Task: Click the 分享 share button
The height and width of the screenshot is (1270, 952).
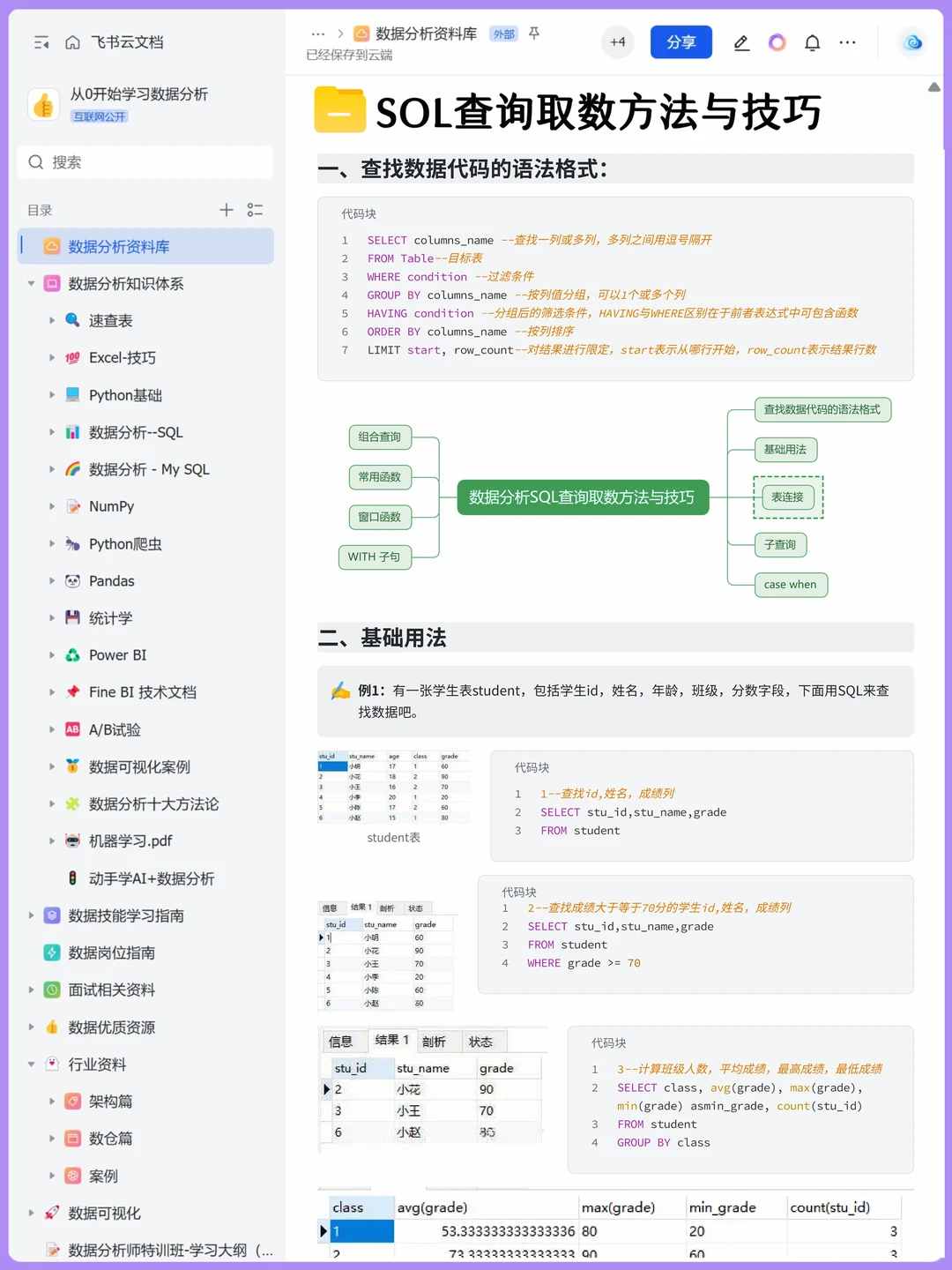Action: 681,41
